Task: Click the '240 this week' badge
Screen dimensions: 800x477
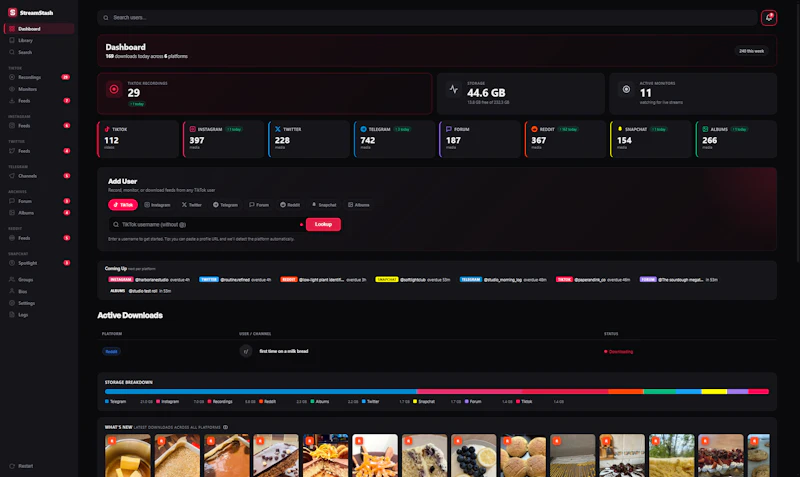Action: 751,51
